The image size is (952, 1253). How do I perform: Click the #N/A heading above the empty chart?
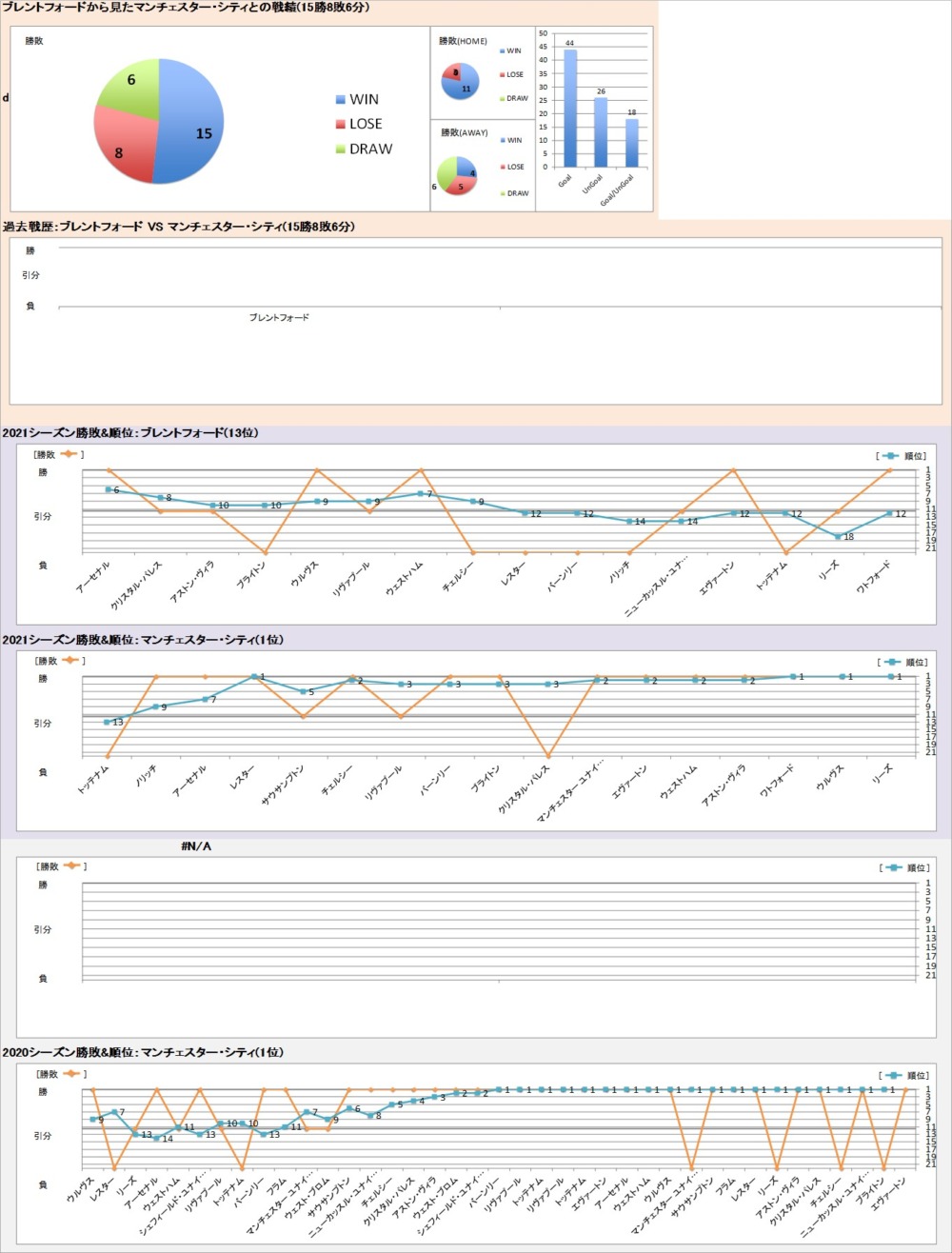pyautogui.click(x=196, y=846)
